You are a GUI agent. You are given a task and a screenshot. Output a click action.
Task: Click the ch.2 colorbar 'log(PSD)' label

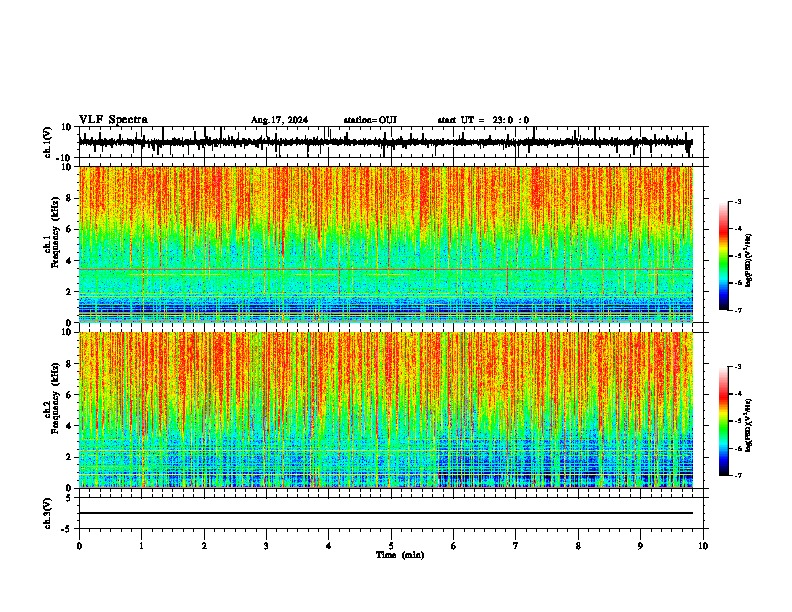748,426
